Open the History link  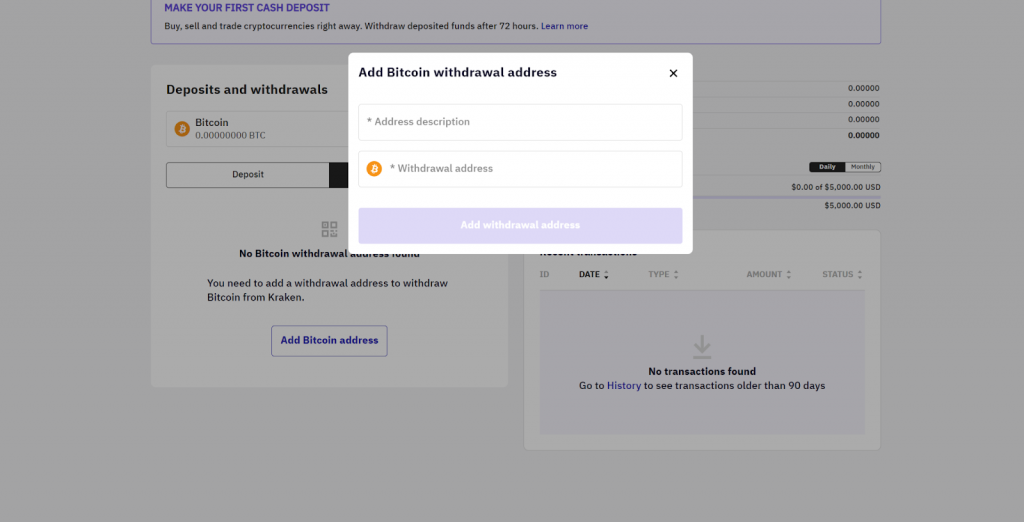point(624,385)
